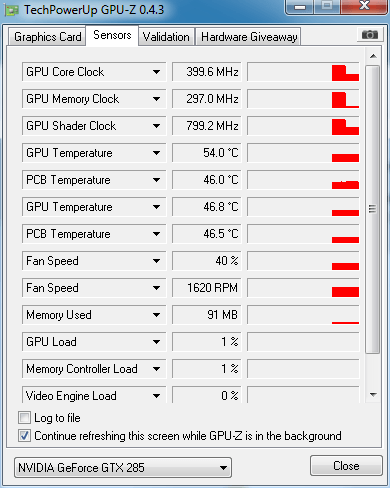Click the Close button
This screenshot has width=390, height=488.
346,466
